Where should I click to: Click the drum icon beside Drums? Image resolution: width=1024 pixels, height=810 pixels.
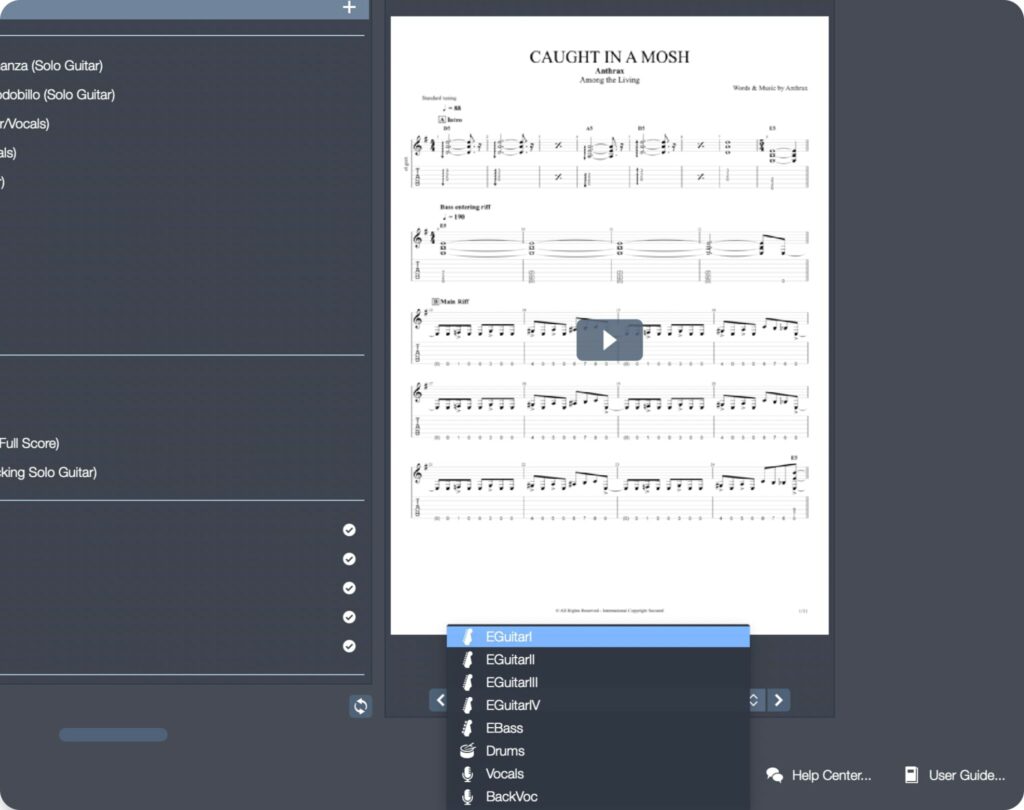[x=468, y=751]
